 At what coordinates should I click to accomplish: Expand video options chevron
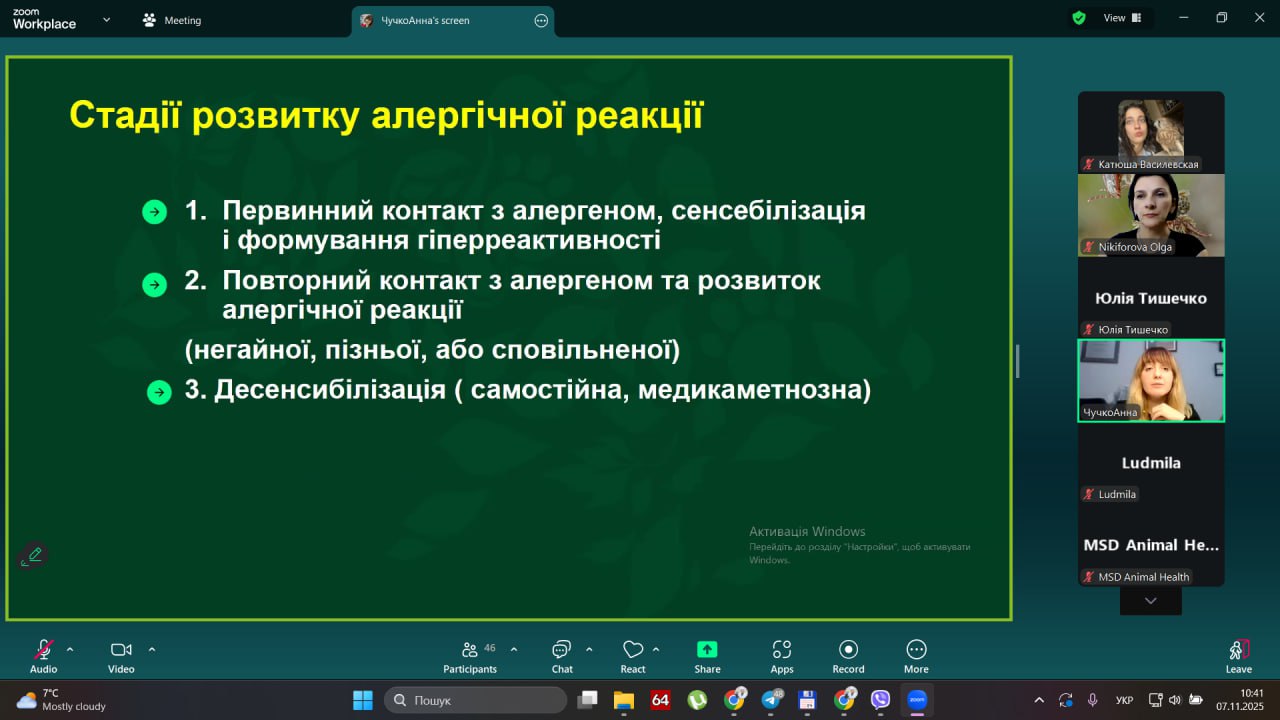(152, 649)
